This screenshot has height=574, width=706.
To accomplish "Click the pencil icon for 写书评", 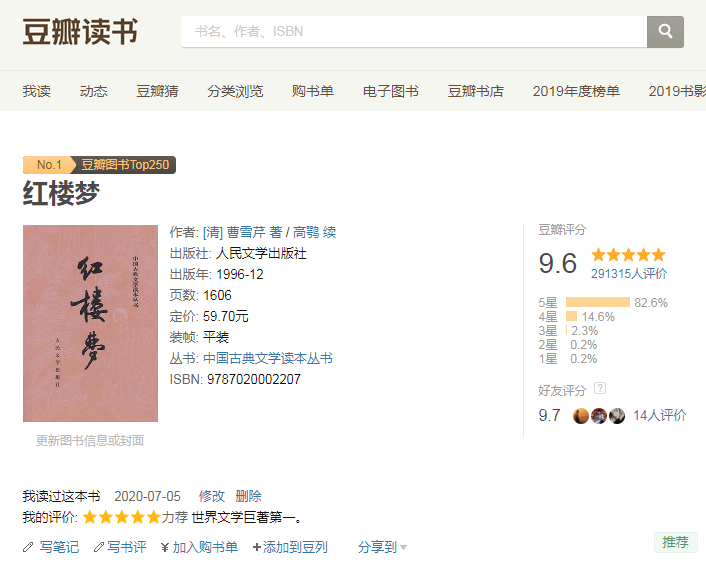I will coord(98,547).
